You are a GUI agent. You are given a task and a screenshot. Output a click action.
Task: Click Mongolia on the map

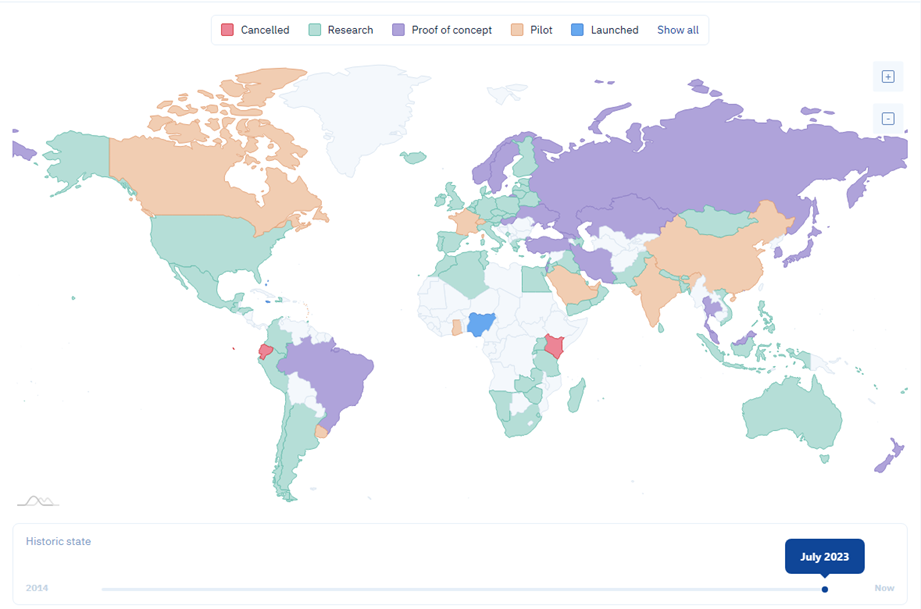pyautogui.click(x=717, y=220)
